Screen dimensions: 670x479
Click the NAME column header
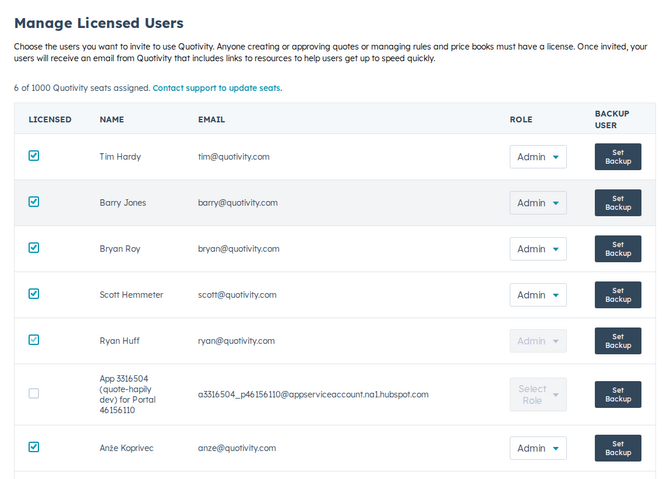click(112, 120)
